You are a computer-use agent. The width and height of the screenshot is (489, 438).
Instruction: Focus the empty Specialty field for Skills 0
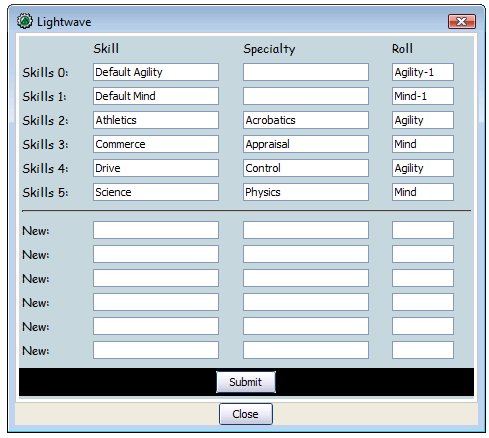[x=306, y=72]
